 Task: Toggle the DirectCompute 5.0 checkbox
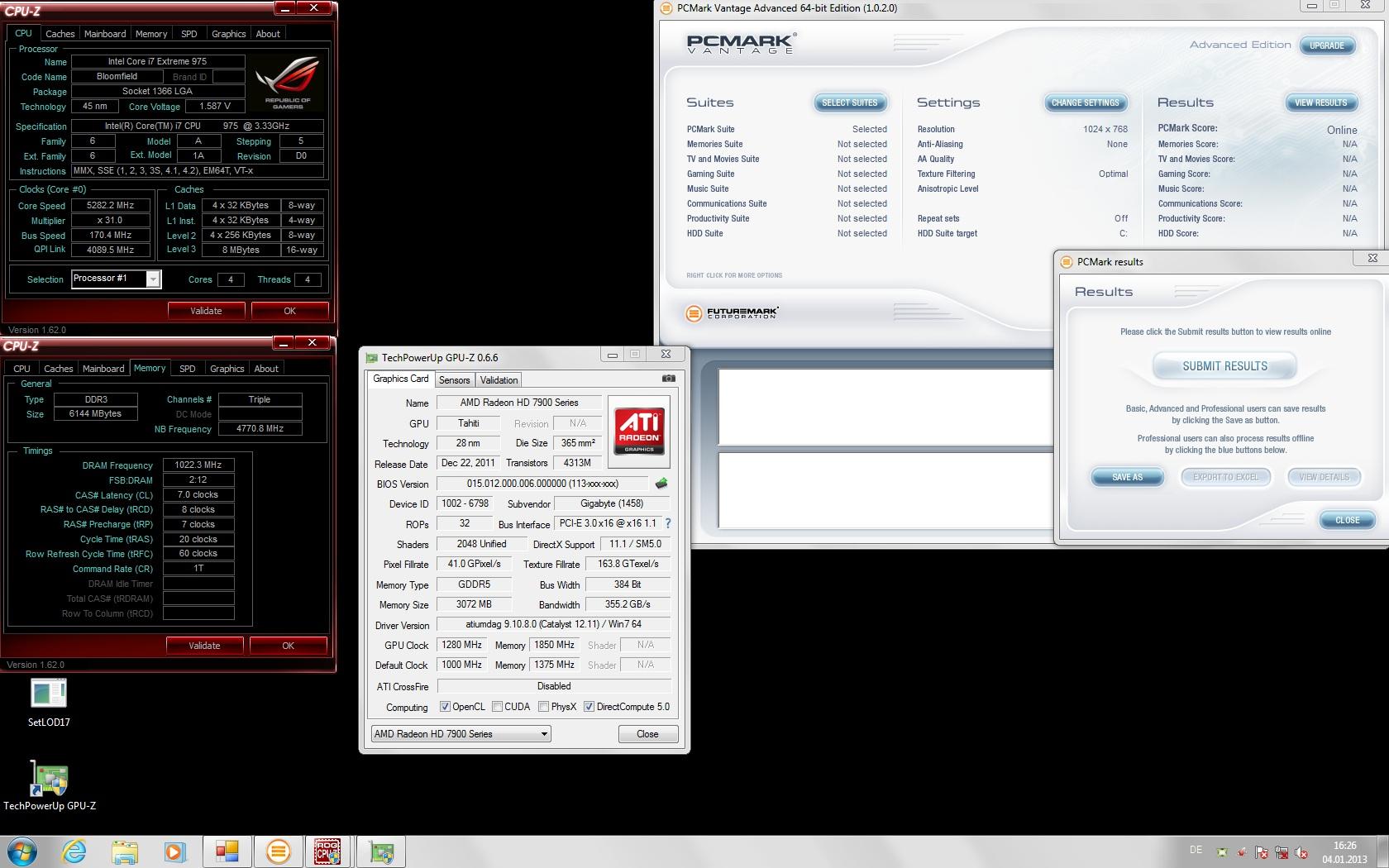[x=589, y=707]
